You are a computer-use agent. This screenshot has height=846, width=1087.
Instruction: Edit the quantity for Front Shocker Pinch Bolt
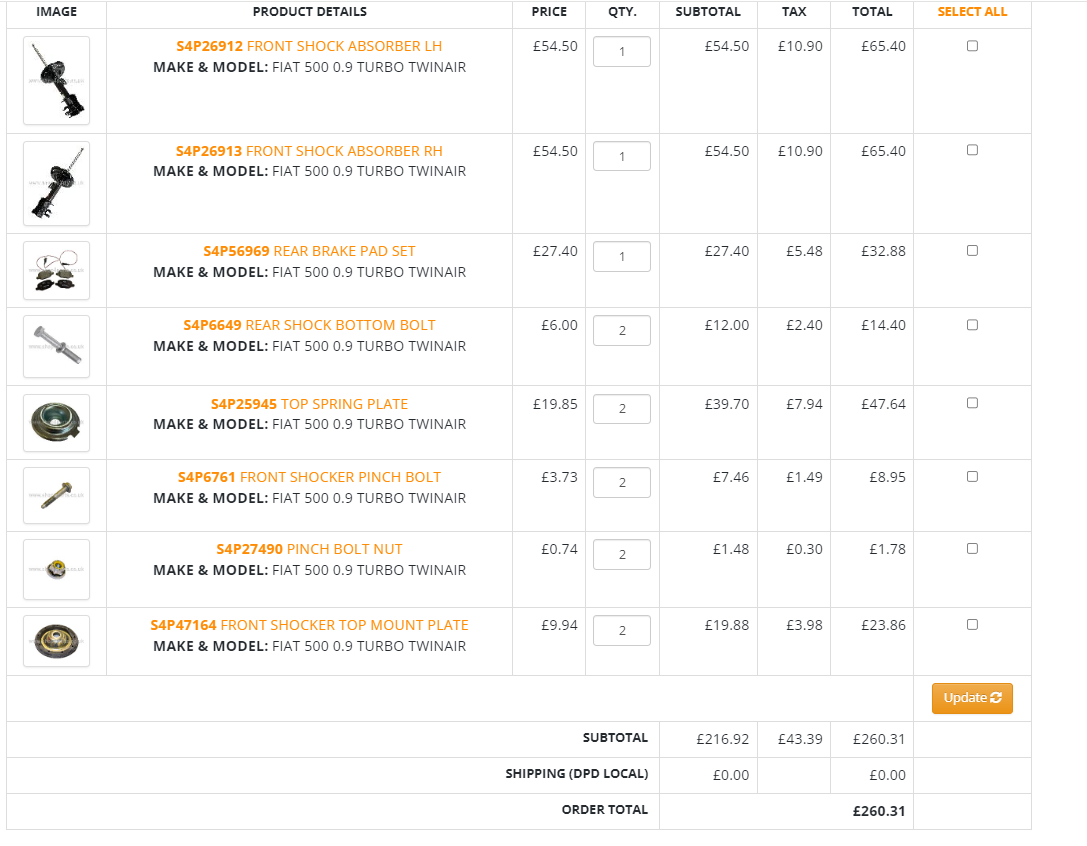pos(621,483)
